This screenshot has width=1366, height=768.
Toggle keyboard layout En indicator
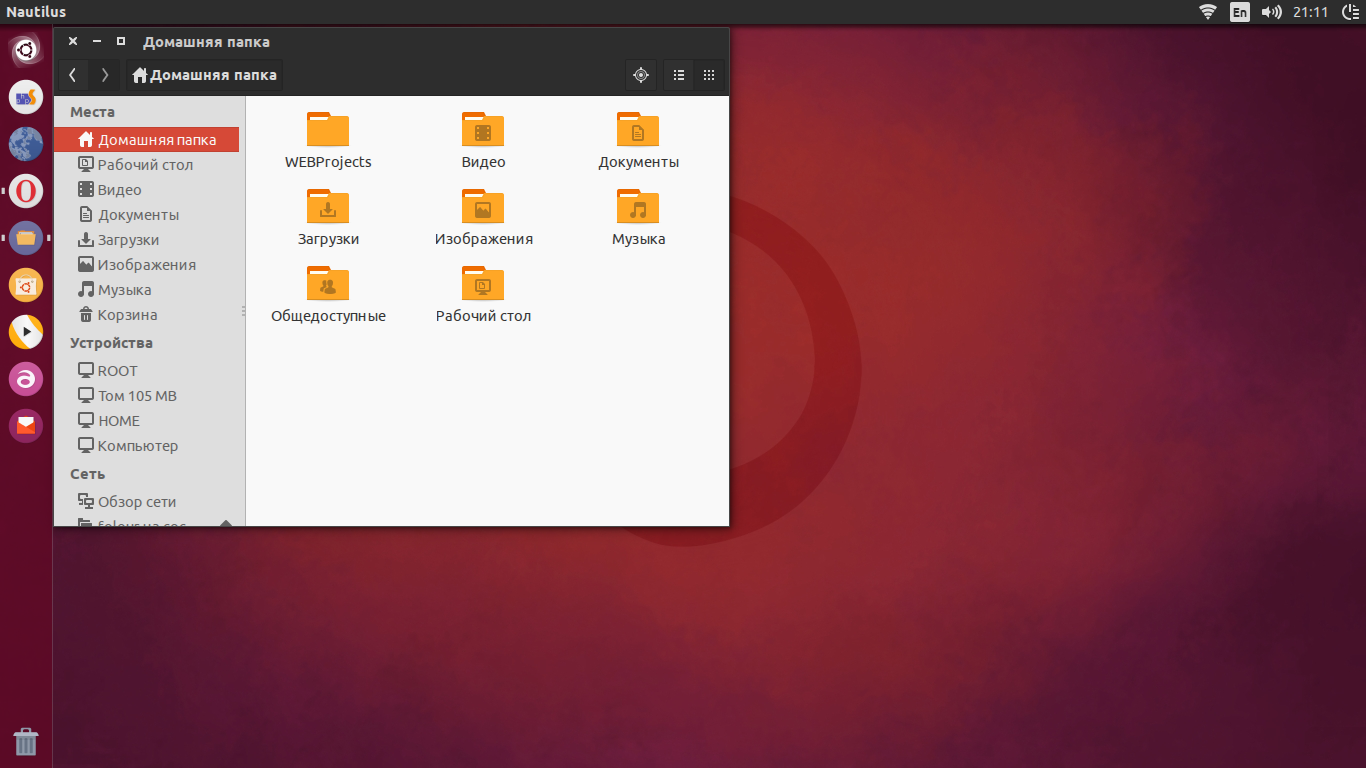[x=1240, y=12]
